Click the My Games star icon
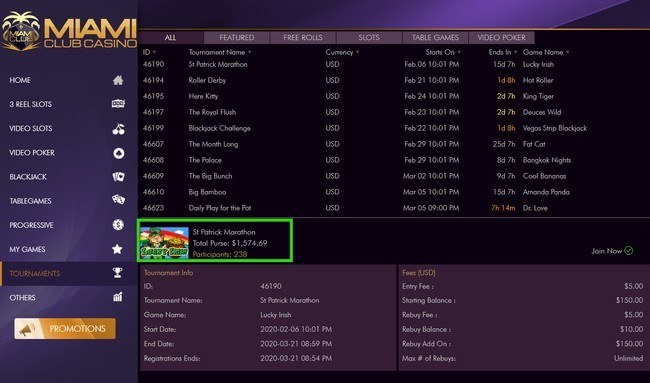650x383 pixels. tap(117, 249)
